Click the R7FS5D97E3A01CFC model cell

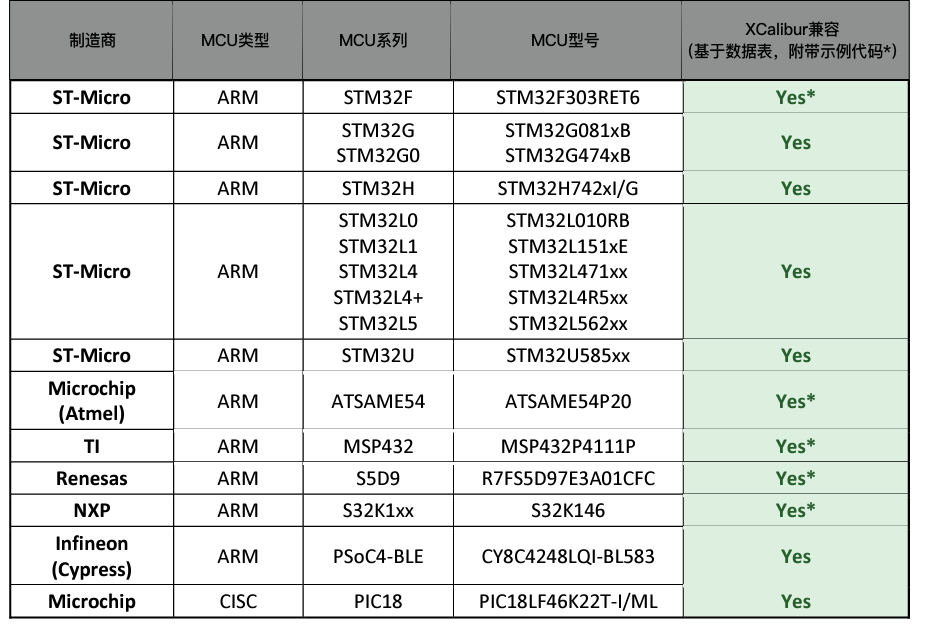pyautogui.click(x=568, y=478)
